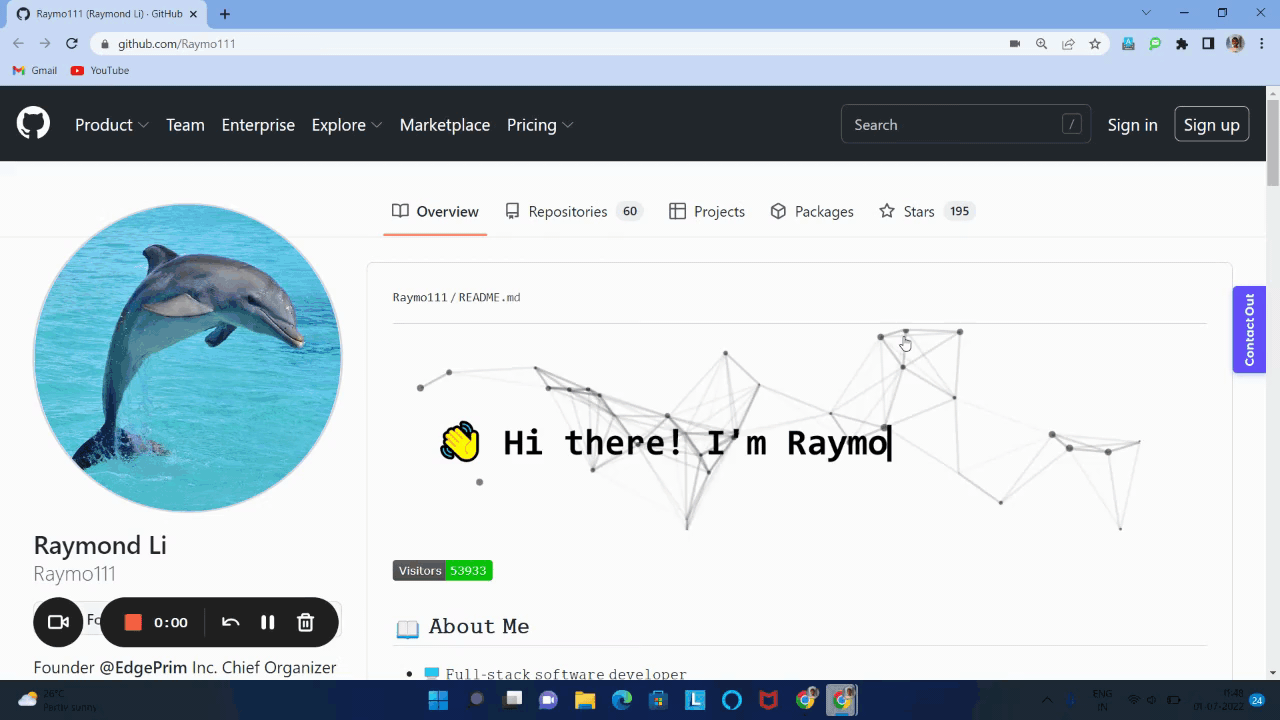
Task: Open the tab search chevron in Chrome
Action: click(1146, 13)
